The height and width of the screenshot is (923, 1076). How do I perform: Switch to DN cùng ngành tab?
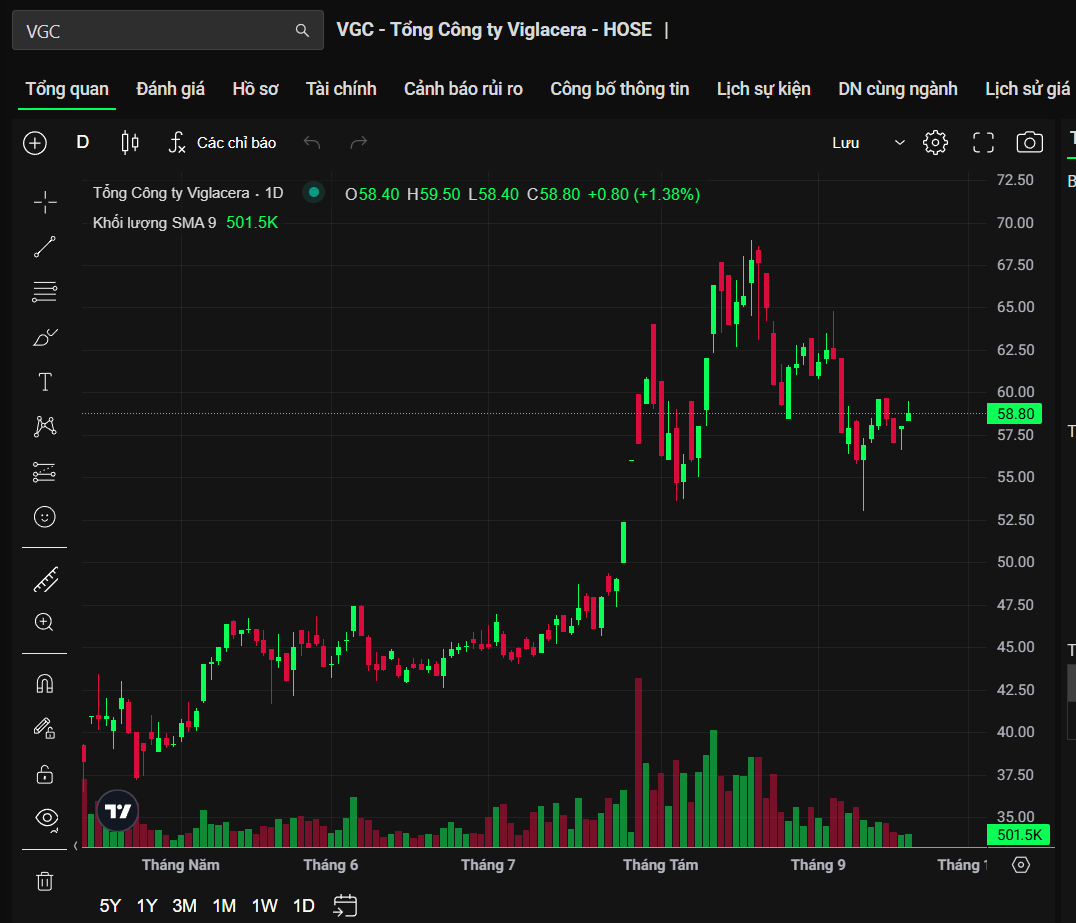(898, 89)
